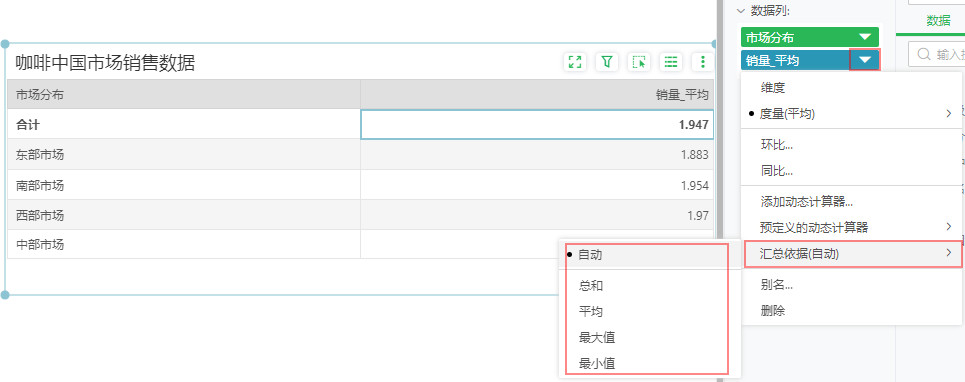The width and height of the screenshot is (965, 382).
Task: Collapse the 数据列 section
Action: coord(740,11)
